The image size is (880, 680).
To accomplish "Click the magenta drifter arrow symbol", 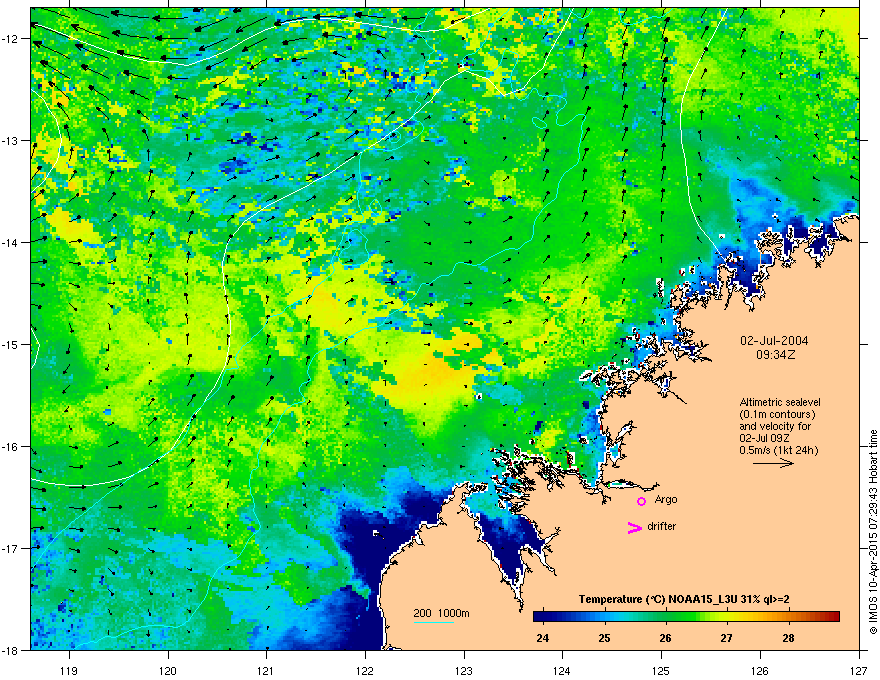I will pyautogui.click(x=634, y=527).
